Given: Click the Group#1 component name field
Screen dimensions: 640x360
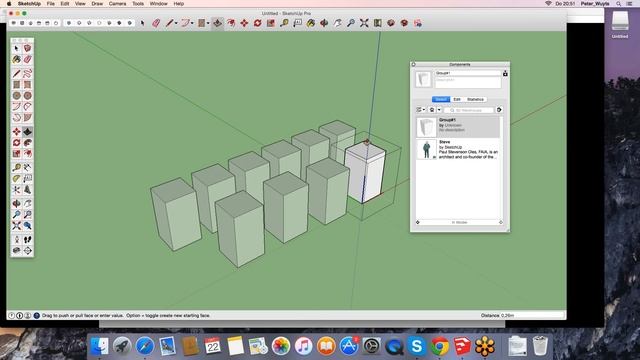Looking at the screenshot, I should pyautogui.click(x=468, y=73).
